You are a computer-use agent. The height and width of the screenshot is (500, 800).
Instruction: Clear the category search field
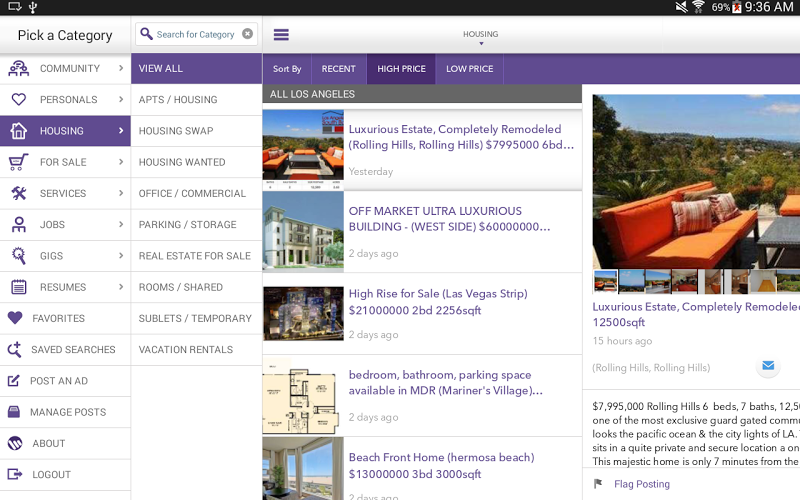click(x=247, y=34)
